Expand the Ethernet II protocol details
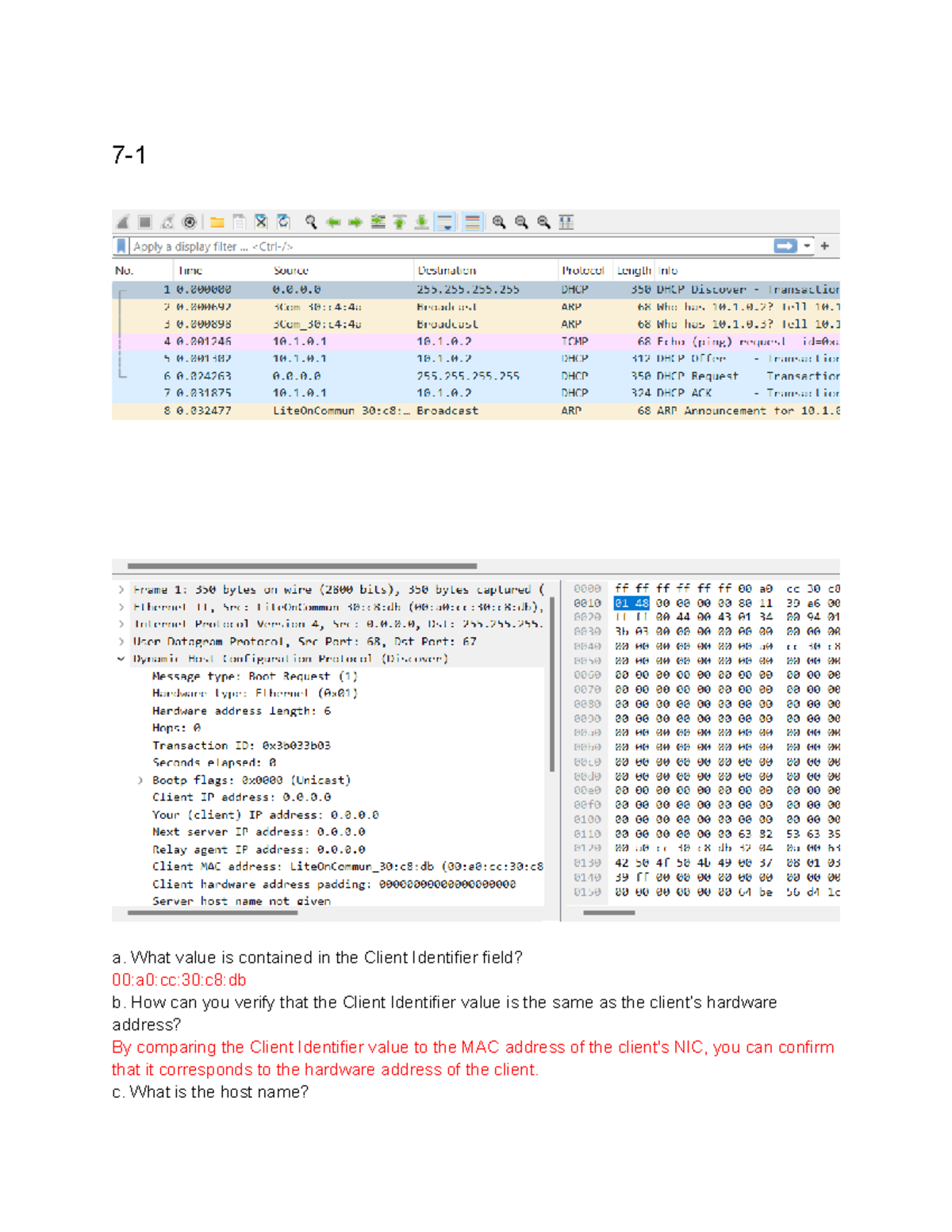The image size is (952, 1232). pos(121,607)
